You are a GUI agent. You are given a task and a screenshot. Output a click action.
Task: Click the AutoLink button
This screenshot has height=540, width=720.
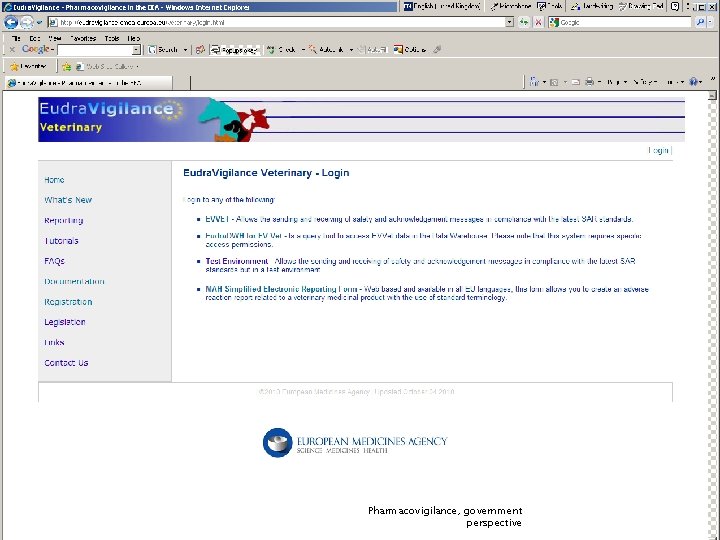click(326, 50)
